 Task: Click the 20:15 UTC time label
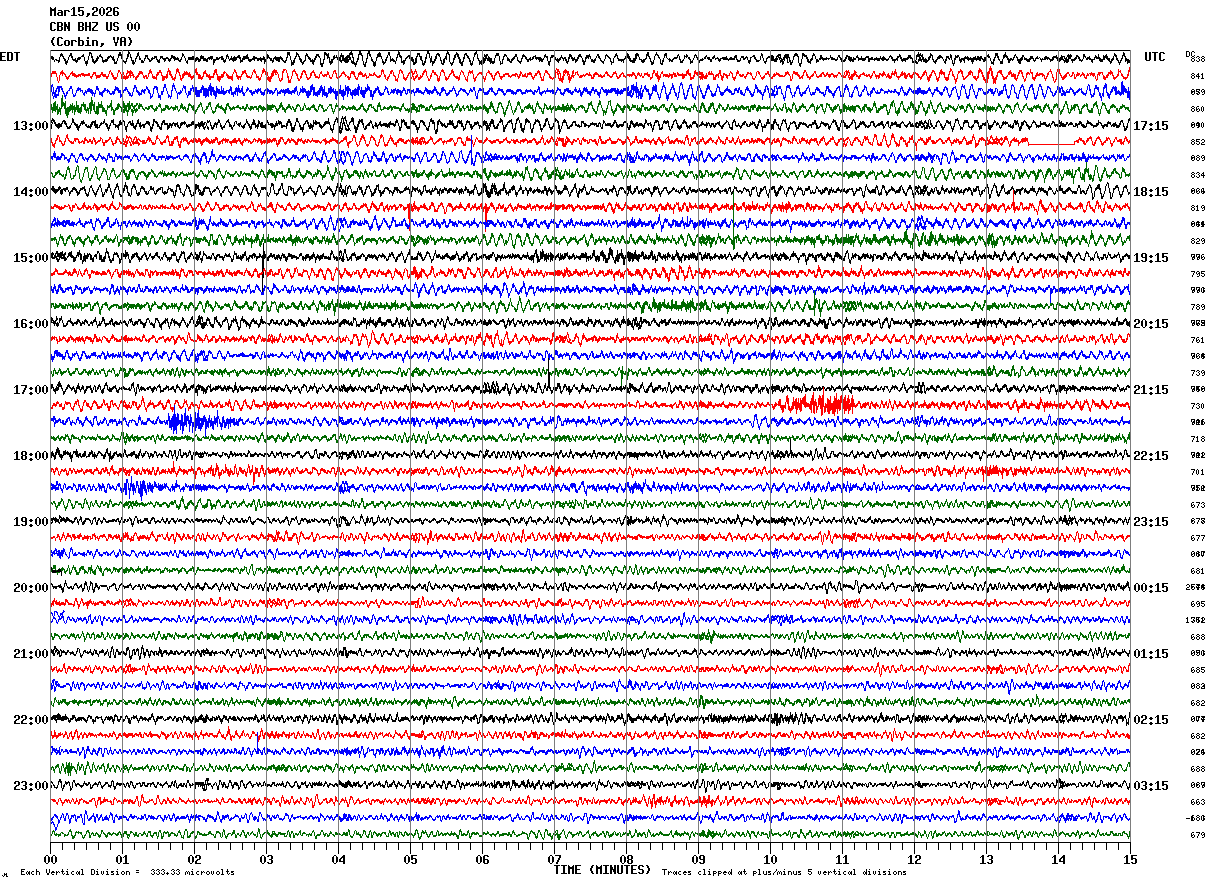1151,324
